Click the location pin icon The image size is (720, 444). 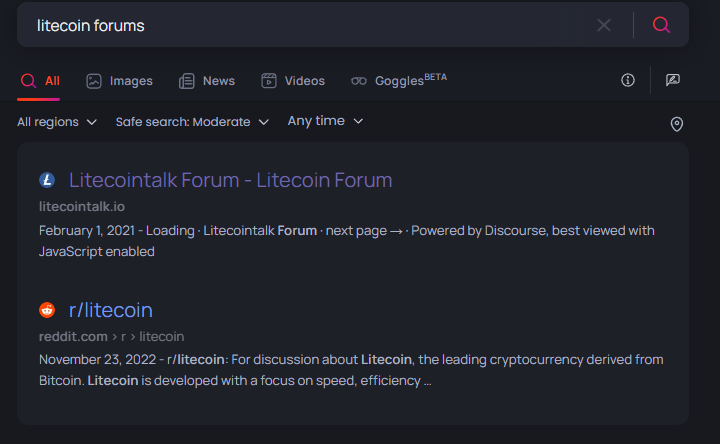pyautogui.click(x=676, y=124)
